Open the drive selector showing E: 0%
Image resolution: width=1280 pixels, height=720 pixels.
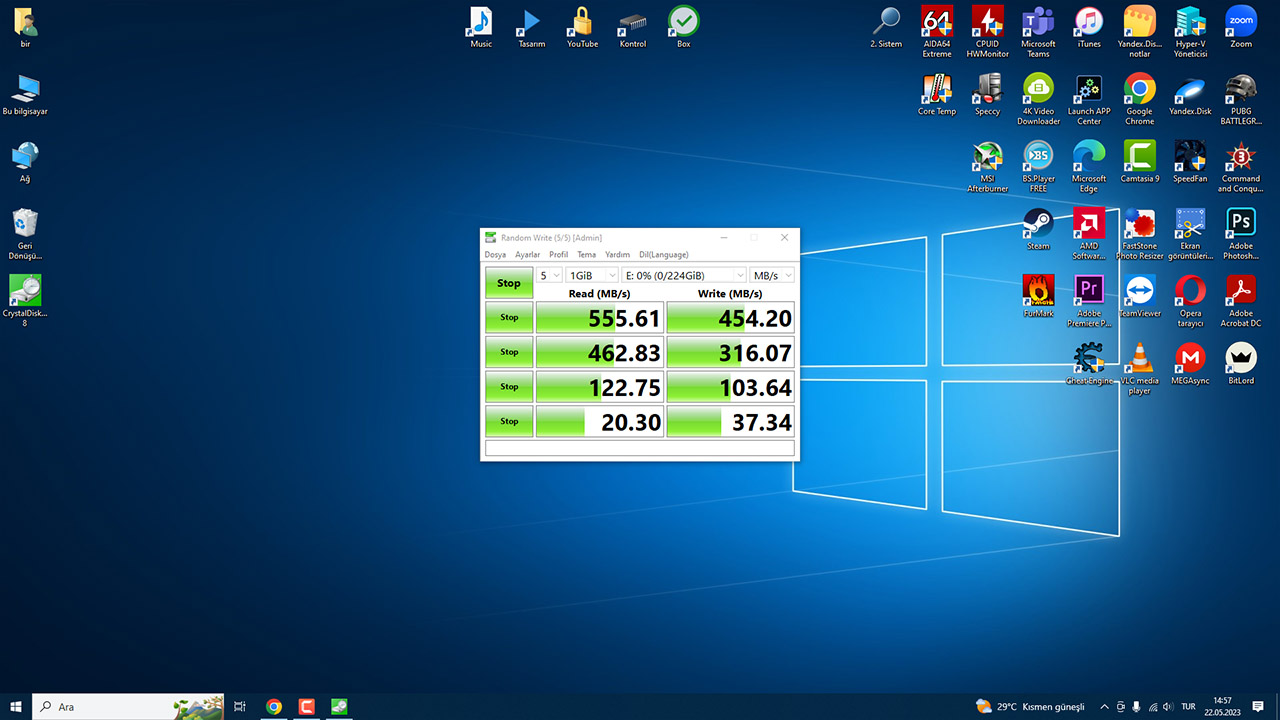point(684,276)
